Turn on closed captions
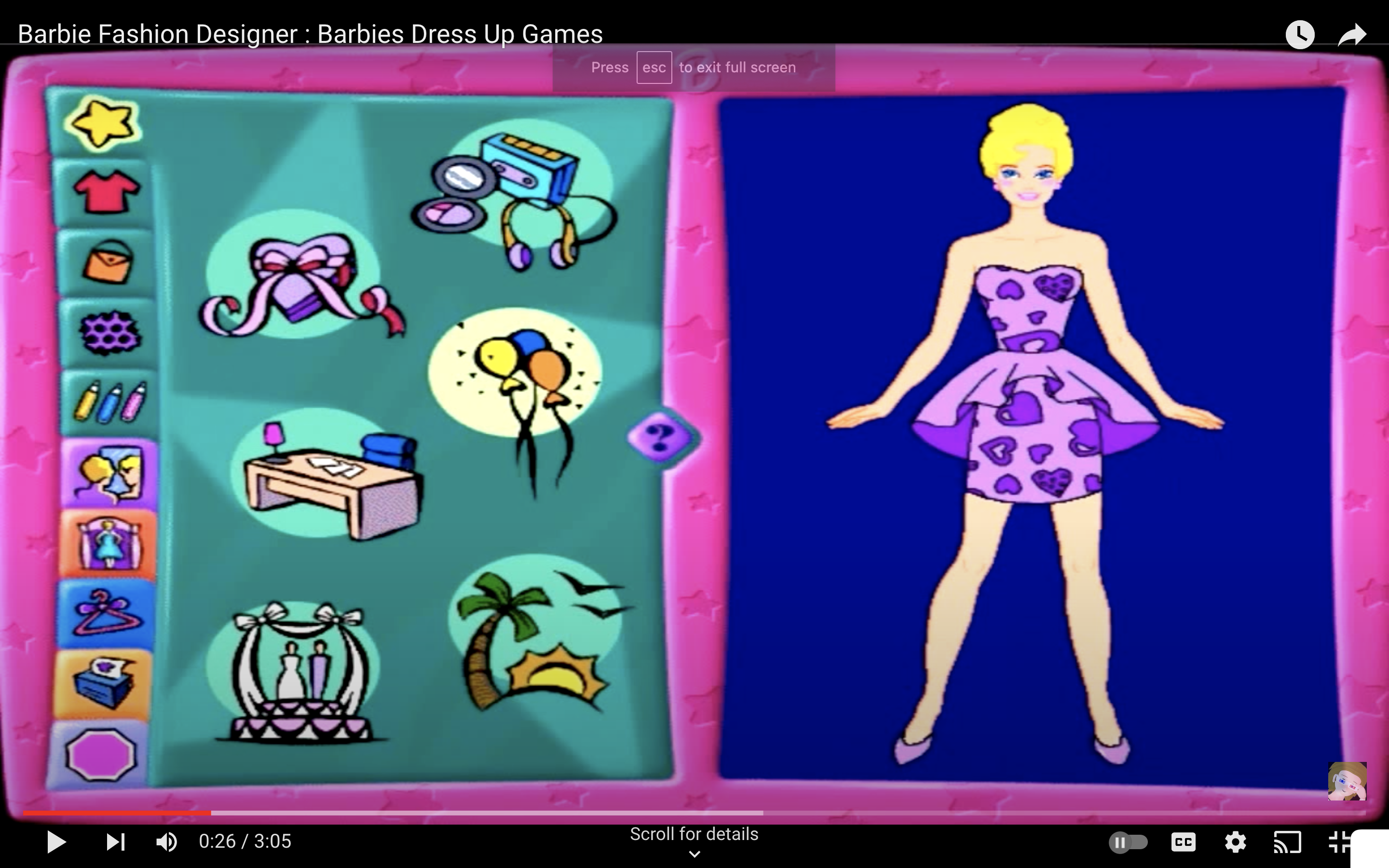 pyautogui.click(x=1183, y=842)
